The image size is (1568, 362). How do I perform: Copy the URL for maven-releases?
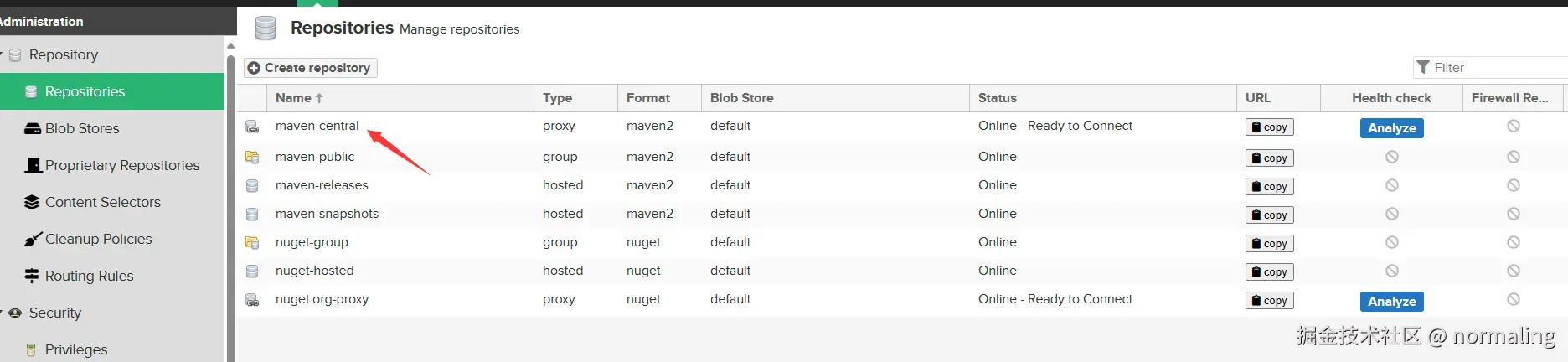pos(1269,187)
